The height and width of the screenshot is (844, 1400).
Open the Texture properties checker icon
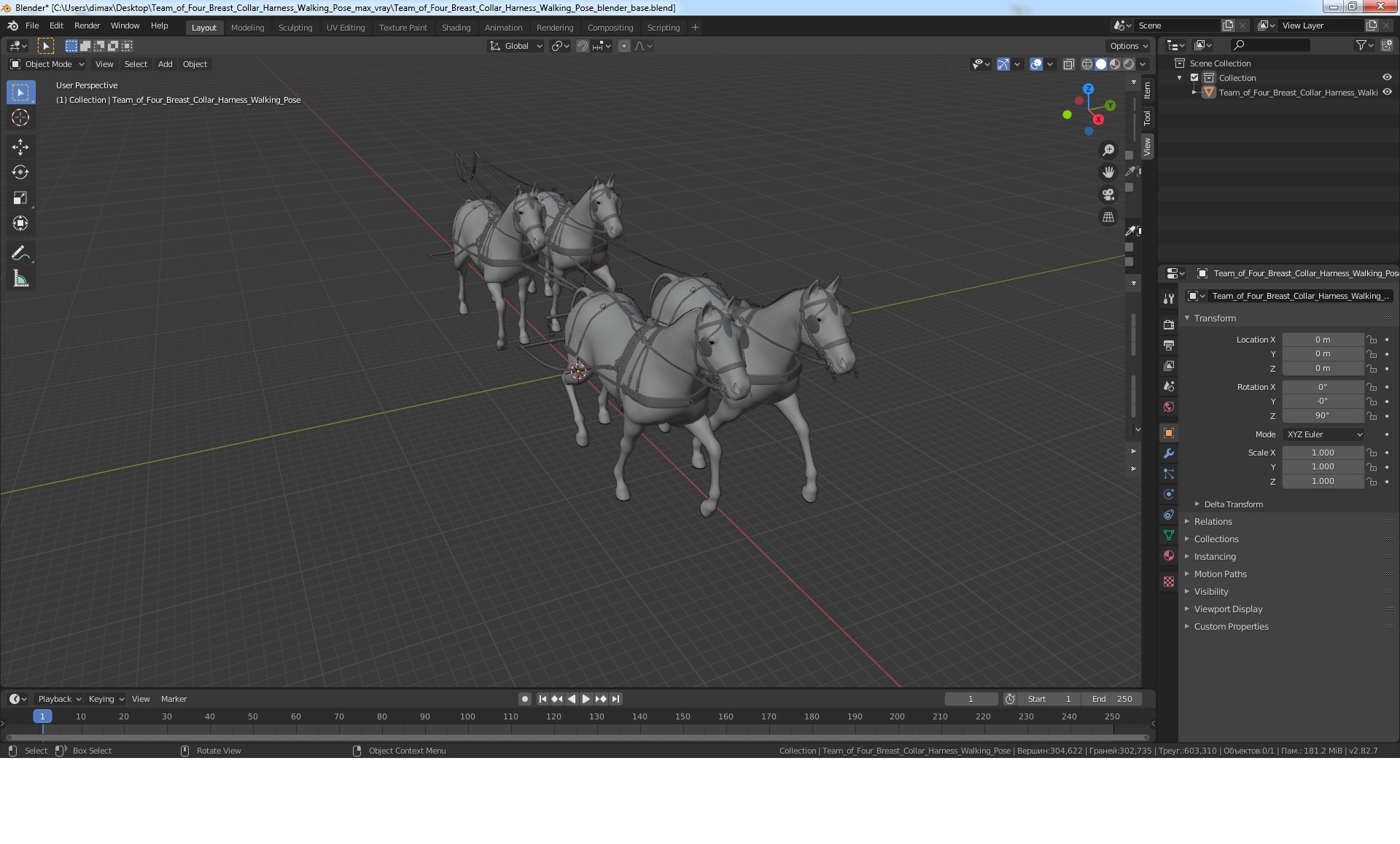point(1169,582)
